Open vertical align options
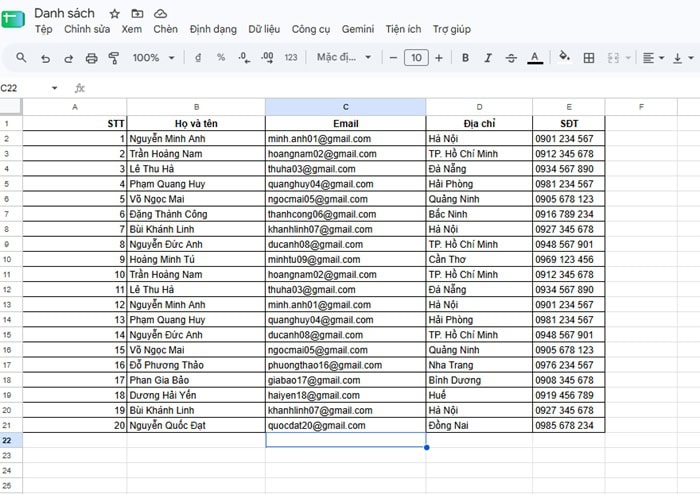 coord(683,58)
